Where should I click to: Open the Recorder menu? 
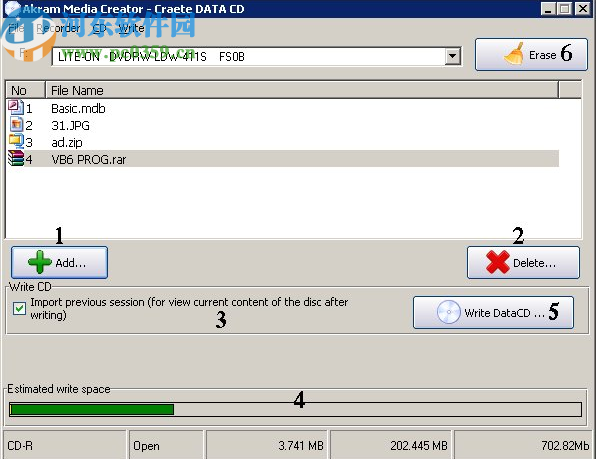[58, 28]
